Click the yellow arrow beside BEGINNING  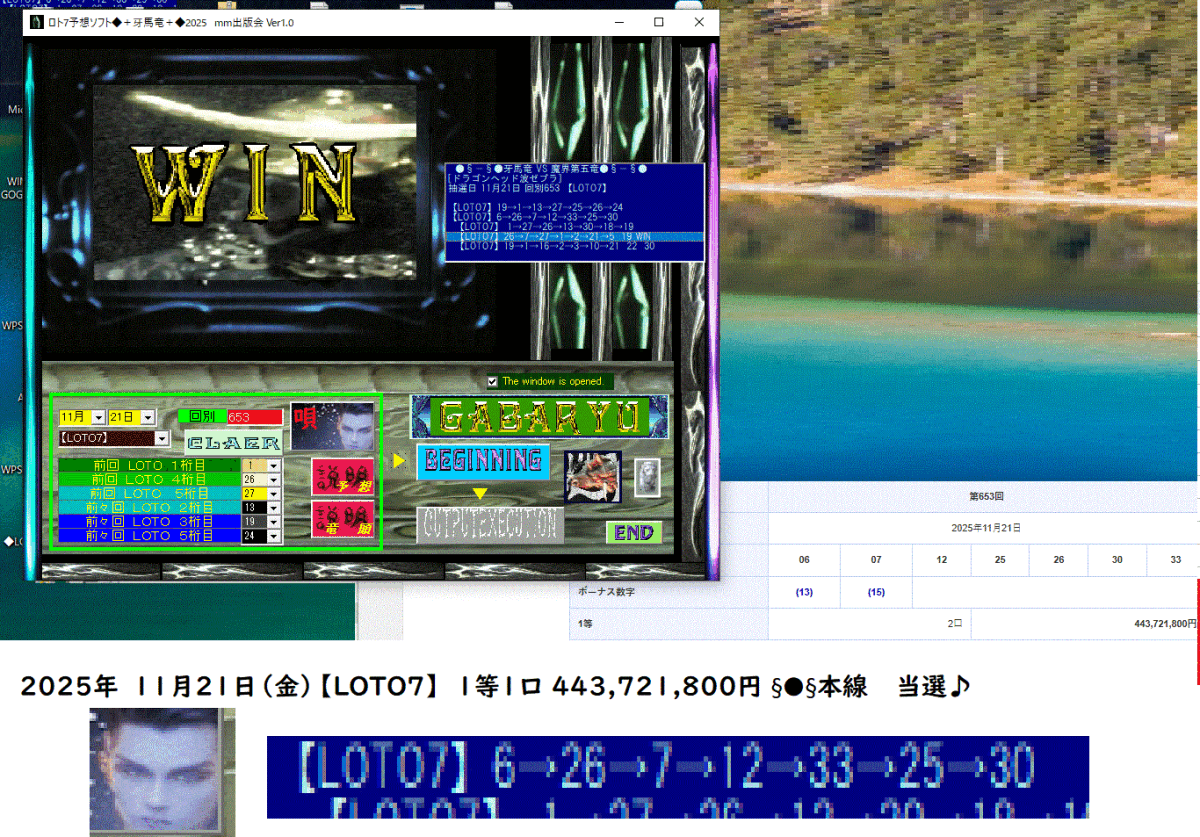pos(397,461)
